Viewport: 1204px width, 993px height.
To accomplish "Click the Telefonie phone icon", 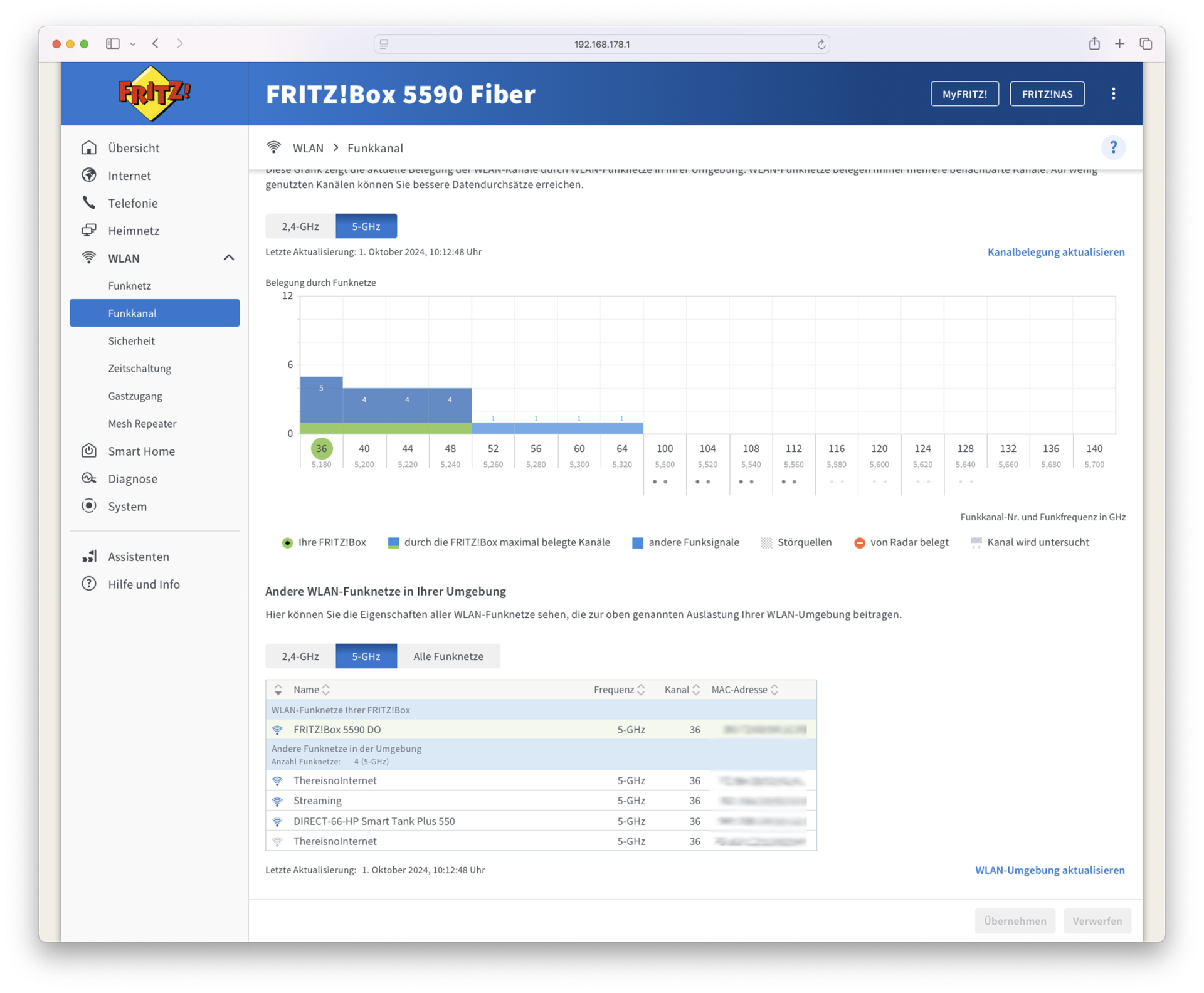I will (x=89, y=202).
